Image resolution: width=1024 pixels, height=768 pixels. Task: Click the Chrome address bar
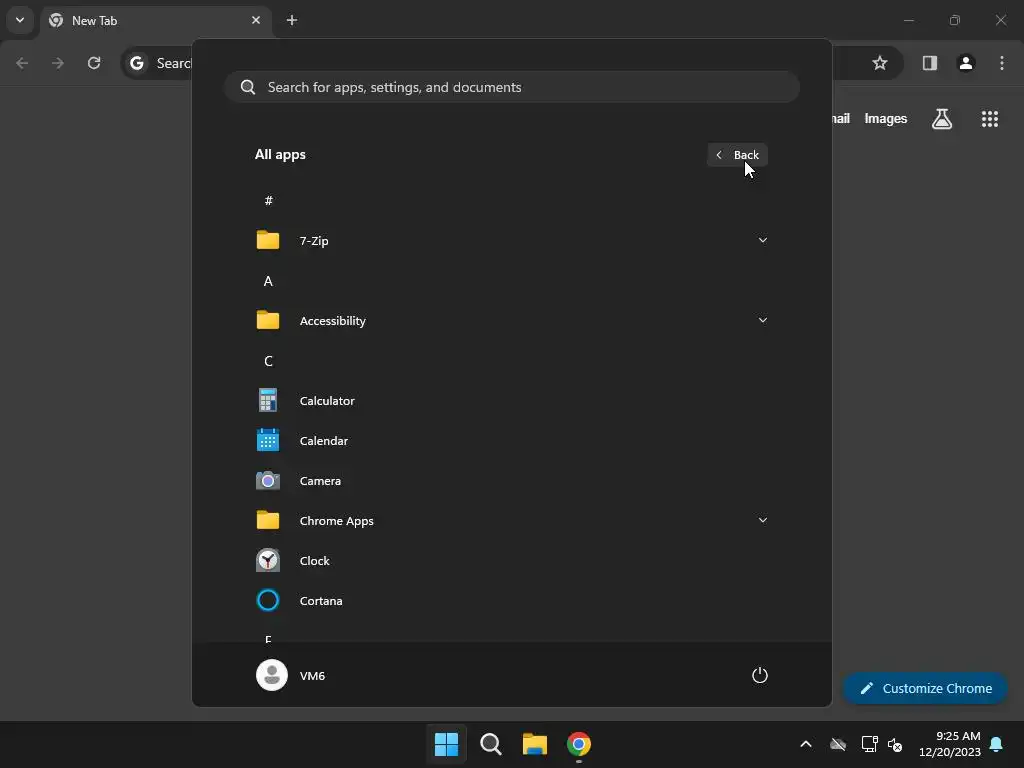click(513, 63)
